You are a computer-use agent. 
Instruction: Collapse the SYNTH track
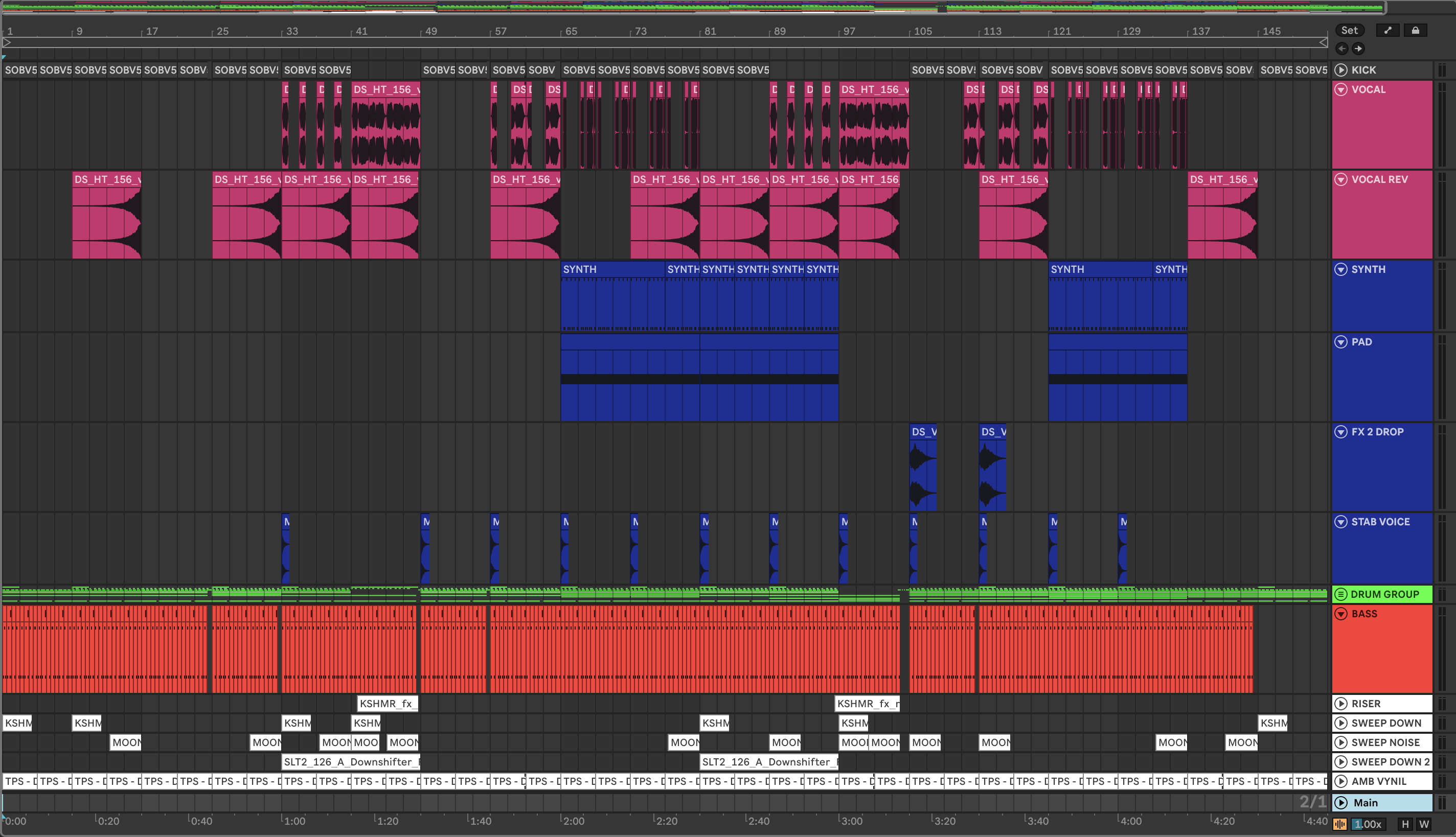(1341, 270)
